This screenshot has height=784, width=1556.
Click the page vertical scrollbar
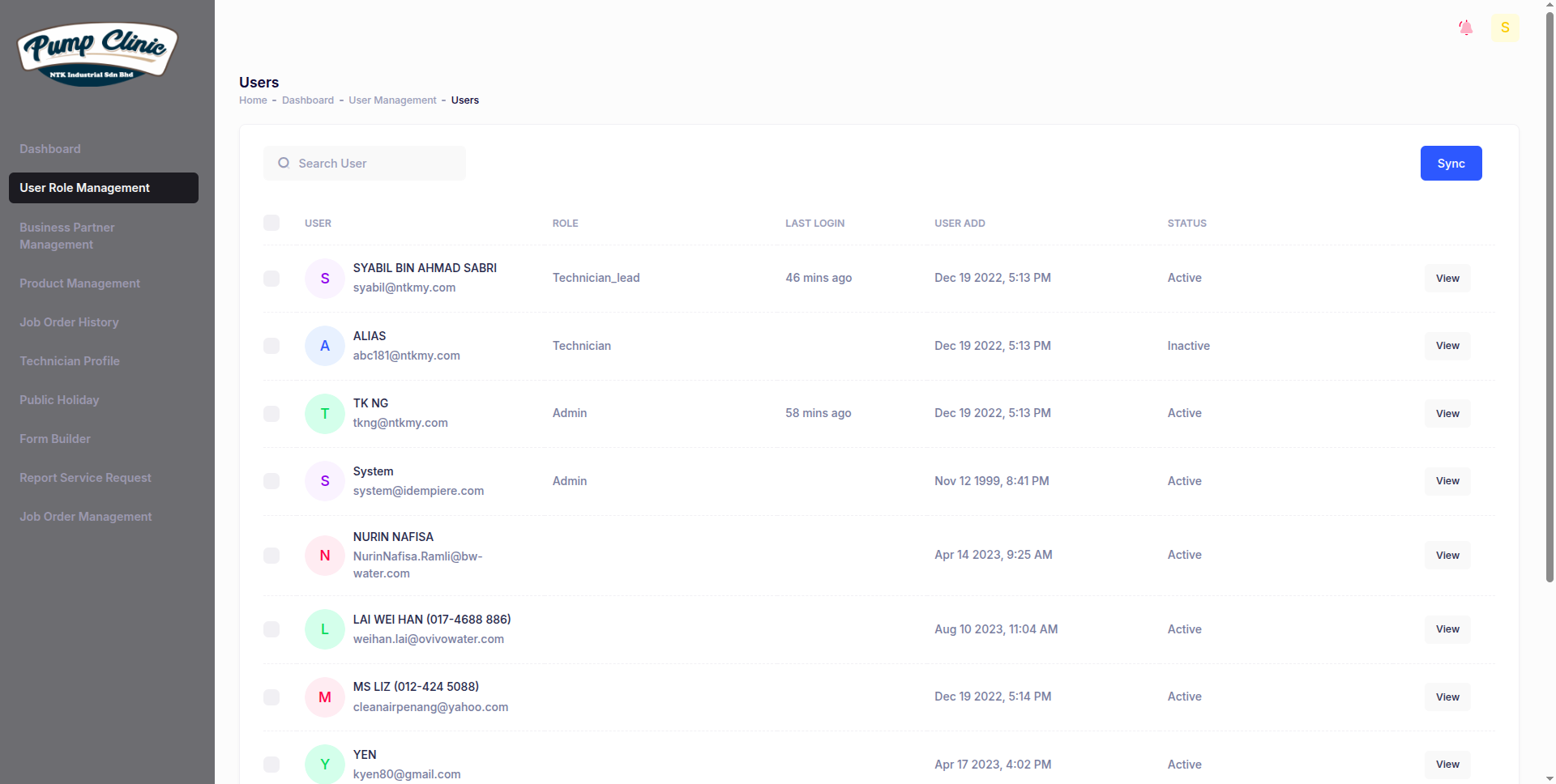(x=1550, y=324)
